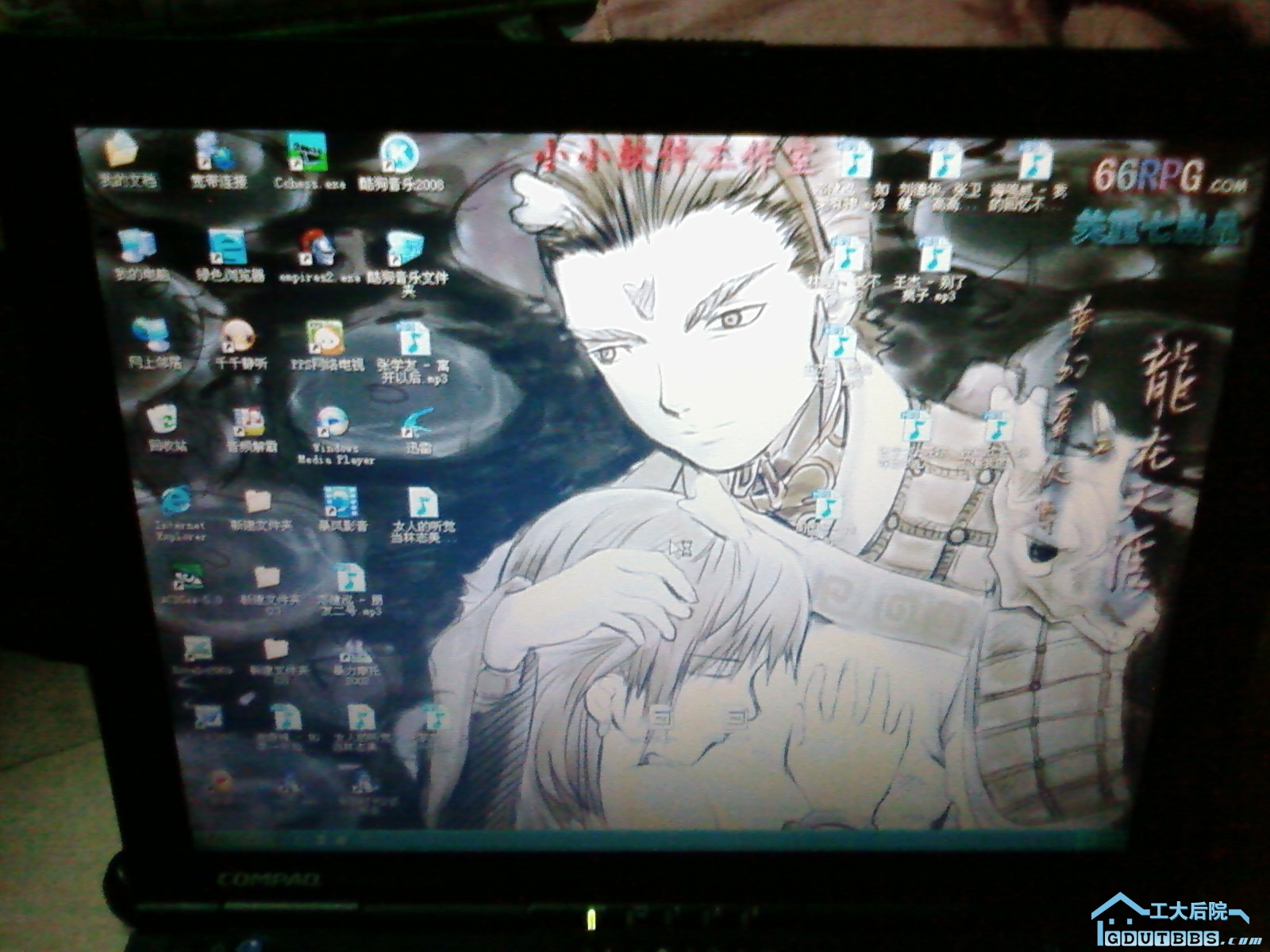Open the 酷狗音乐文件夹 folder shortcut
This screenshot has width=1270, height=952.
click(406, 250)
